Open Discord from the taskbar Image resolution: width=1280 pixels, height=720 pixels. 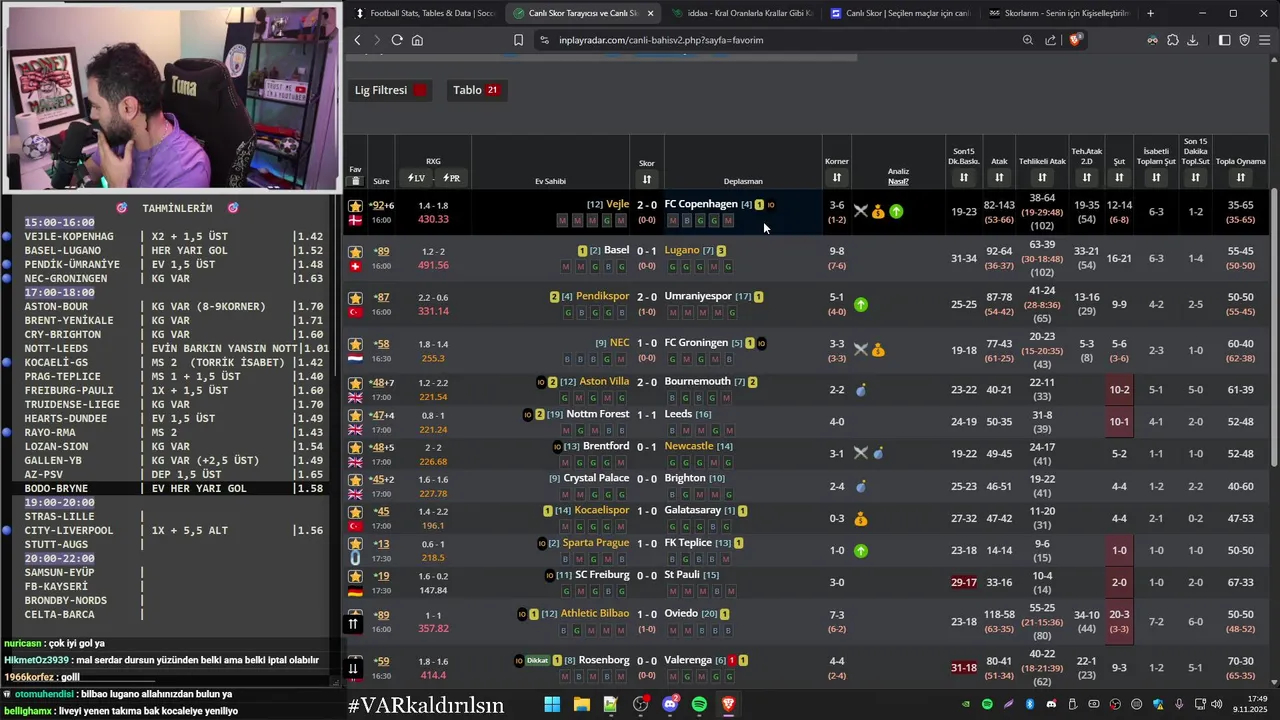670,704
